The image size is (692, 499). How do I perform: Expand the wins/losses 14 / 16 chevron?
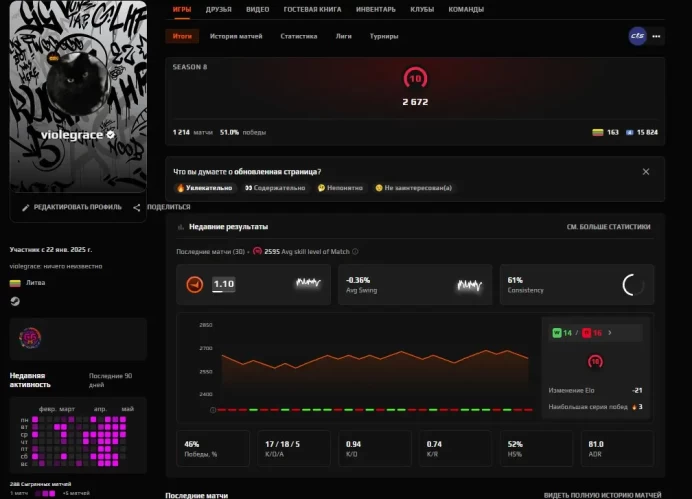(610, 333)
